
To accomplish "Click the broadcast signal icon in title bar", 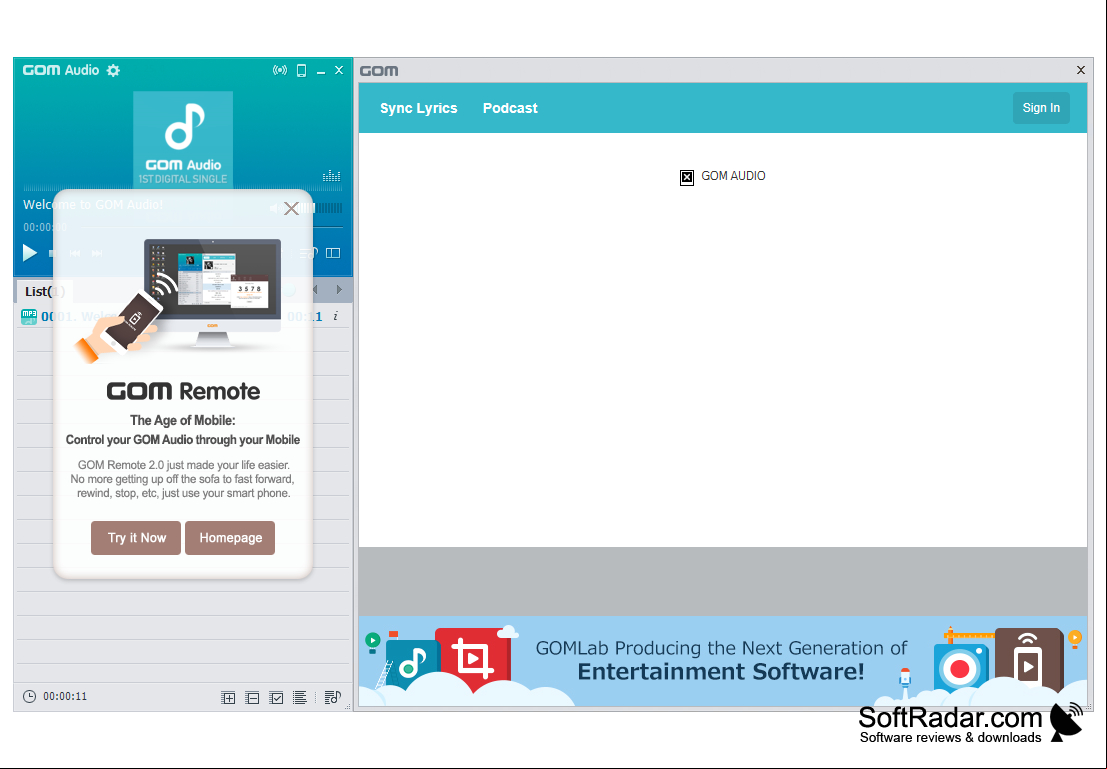I will click(x=280, y=70).
